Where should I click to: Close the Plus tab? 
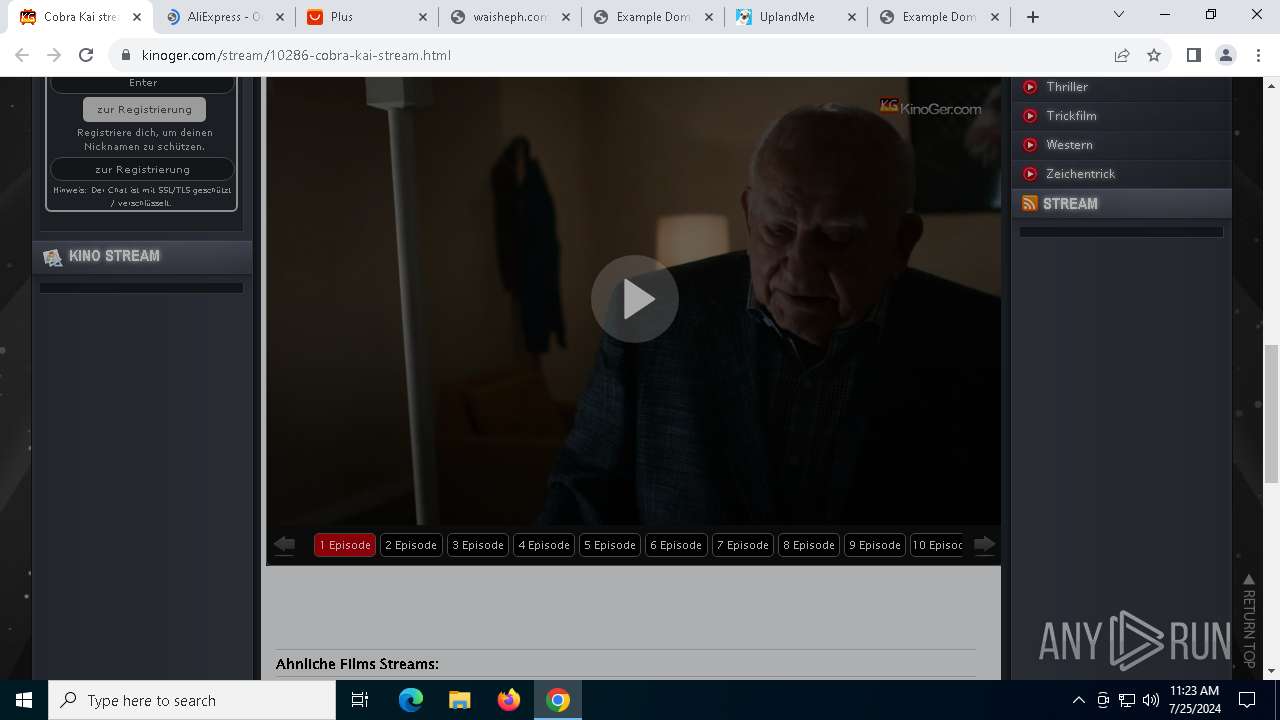(x=422, y=17)
